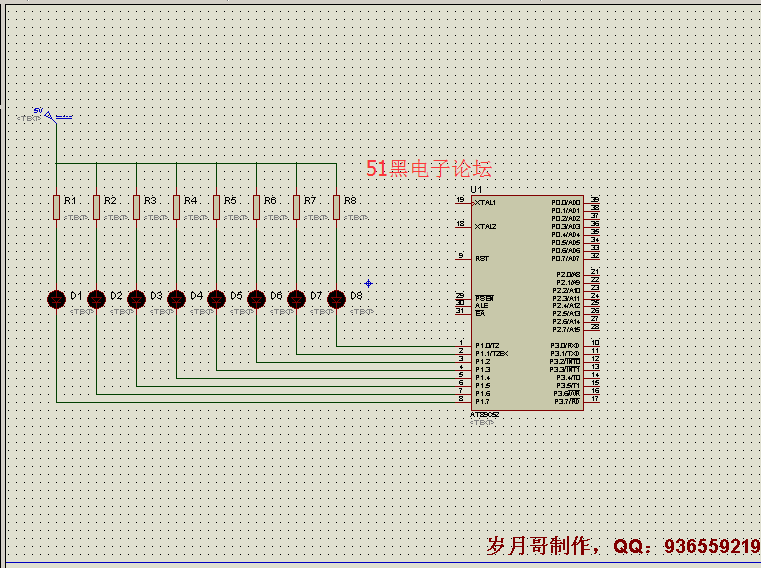Screen dimensions: 761x568
Task: Click the P1.6 pin label
Action: click(x=483, y=394)
